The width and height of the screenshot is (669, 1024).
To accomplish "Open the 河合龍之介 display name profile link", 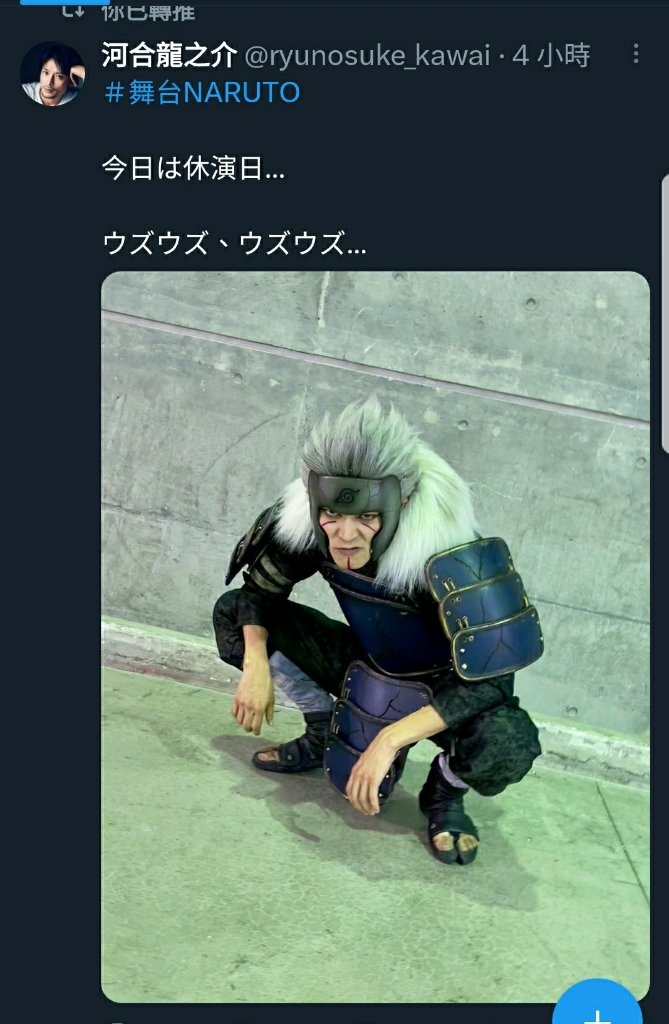I will [169, 56].
